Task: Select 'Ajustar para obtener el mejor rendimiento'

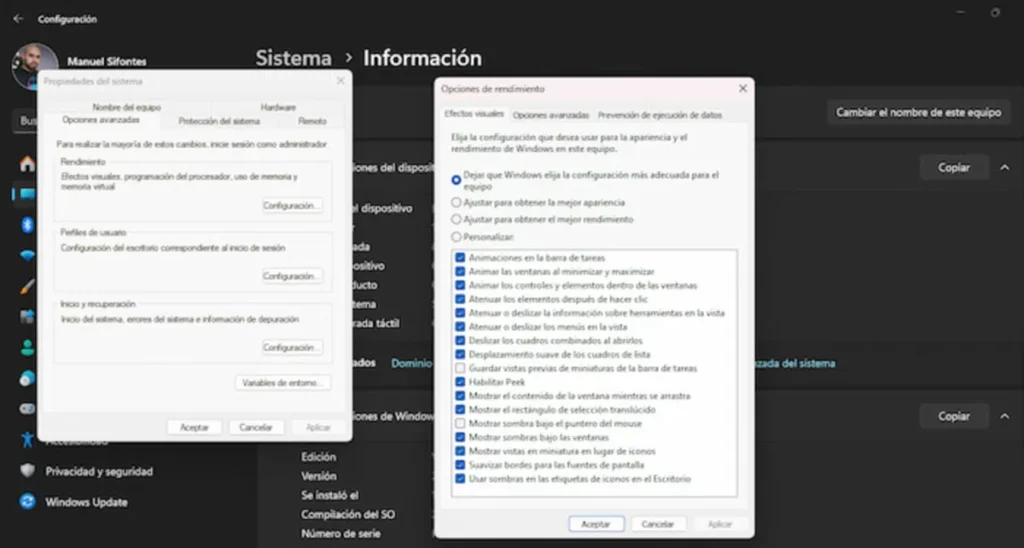Action: point(456,219)
